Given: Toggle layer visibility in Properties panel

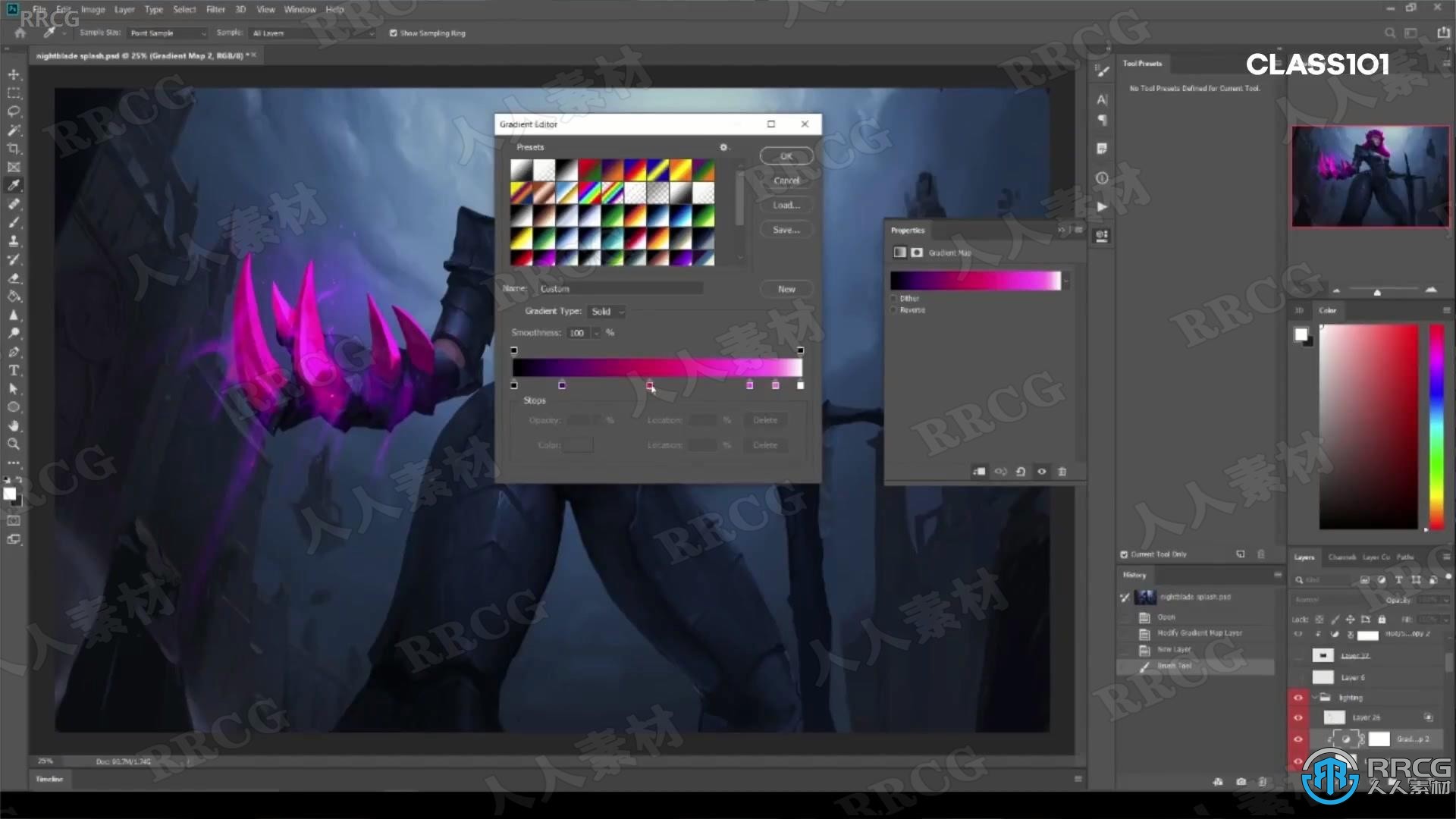Looking at the screenshot, I should coord(1042,472).
